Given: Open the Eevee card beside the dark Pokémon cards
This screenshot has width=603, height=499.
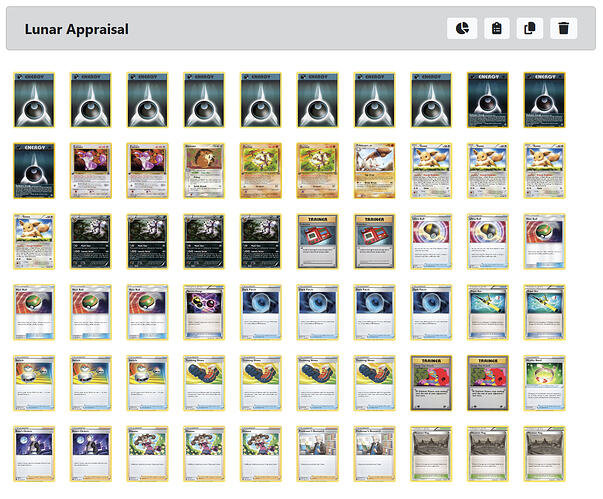Looking at the screenshot, I should point(34,241).
